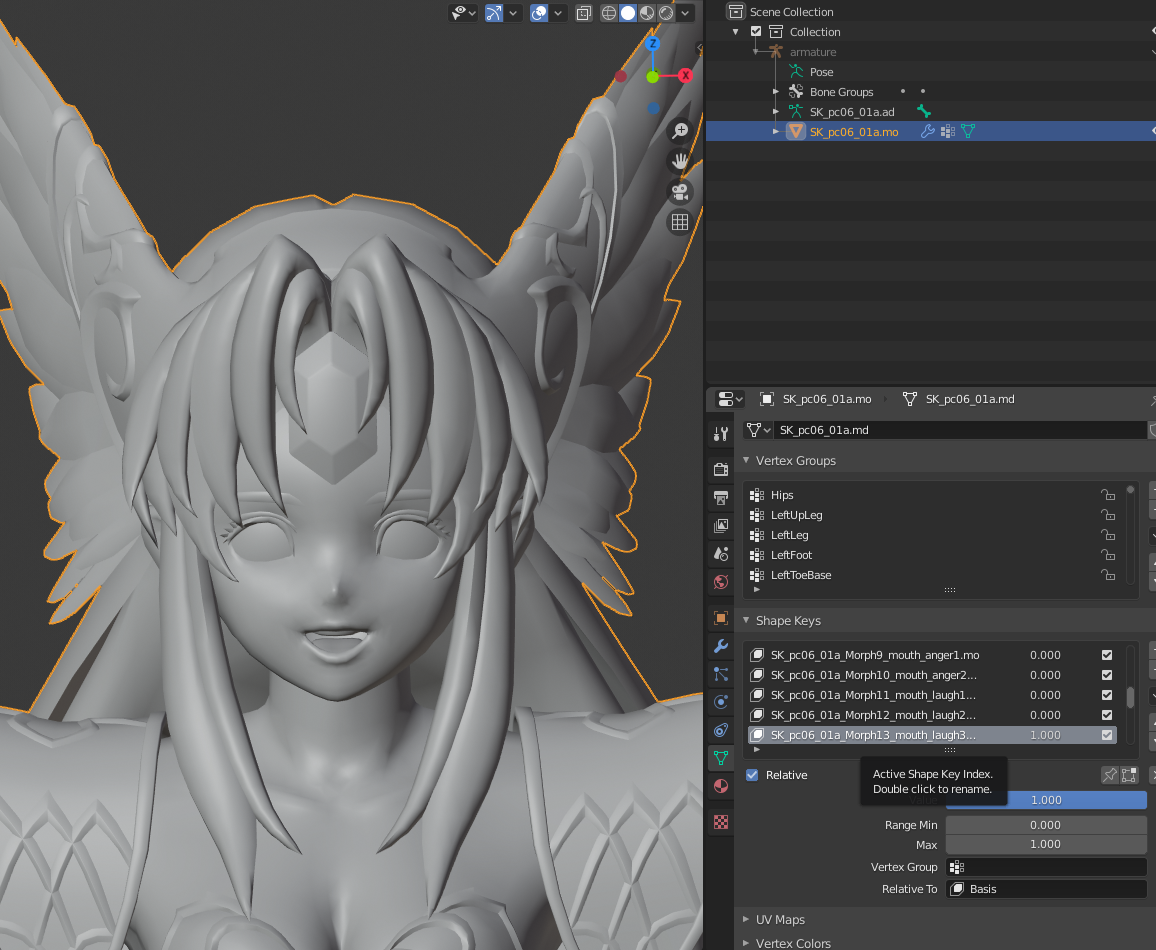Toggle the Collection visibility checkbox
The width and height of the screenshot is (1156, 950).
point(756,32)
